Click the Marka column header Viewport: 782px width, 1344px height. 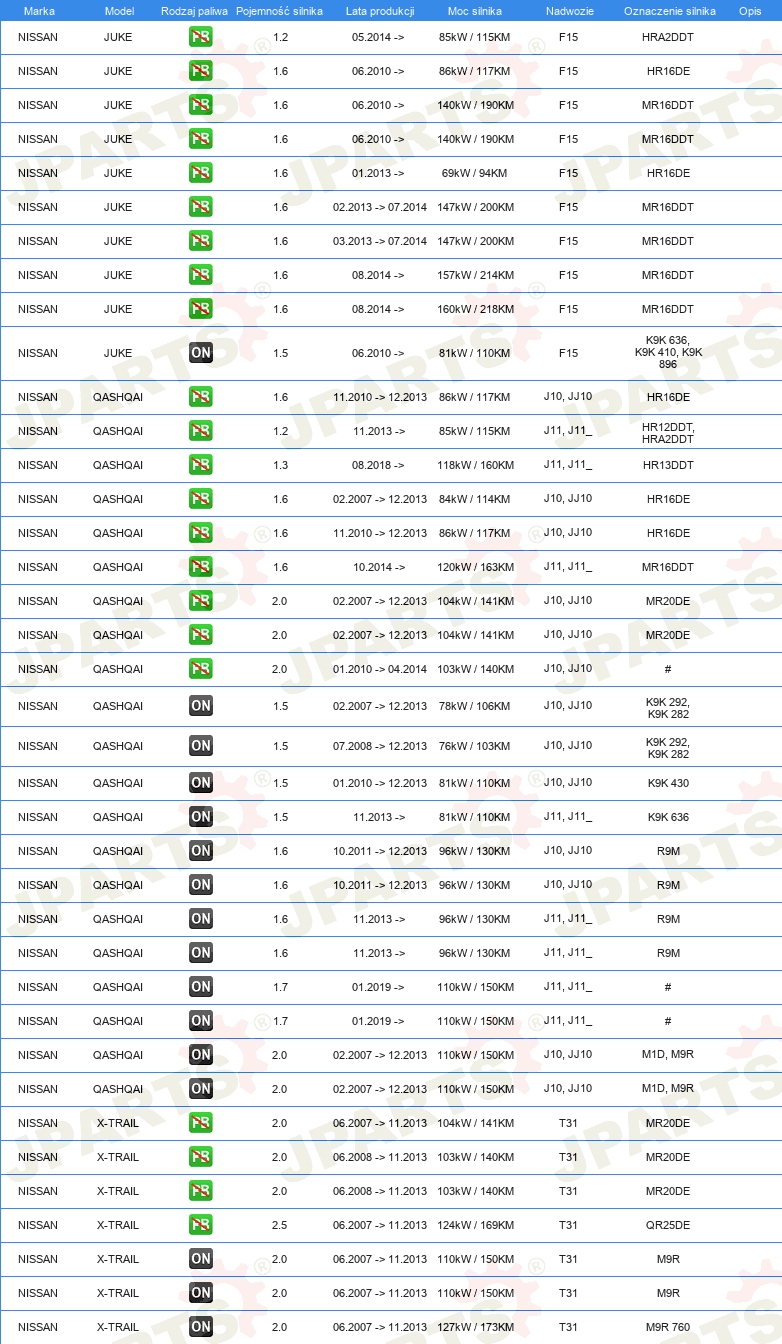point(39,10)
